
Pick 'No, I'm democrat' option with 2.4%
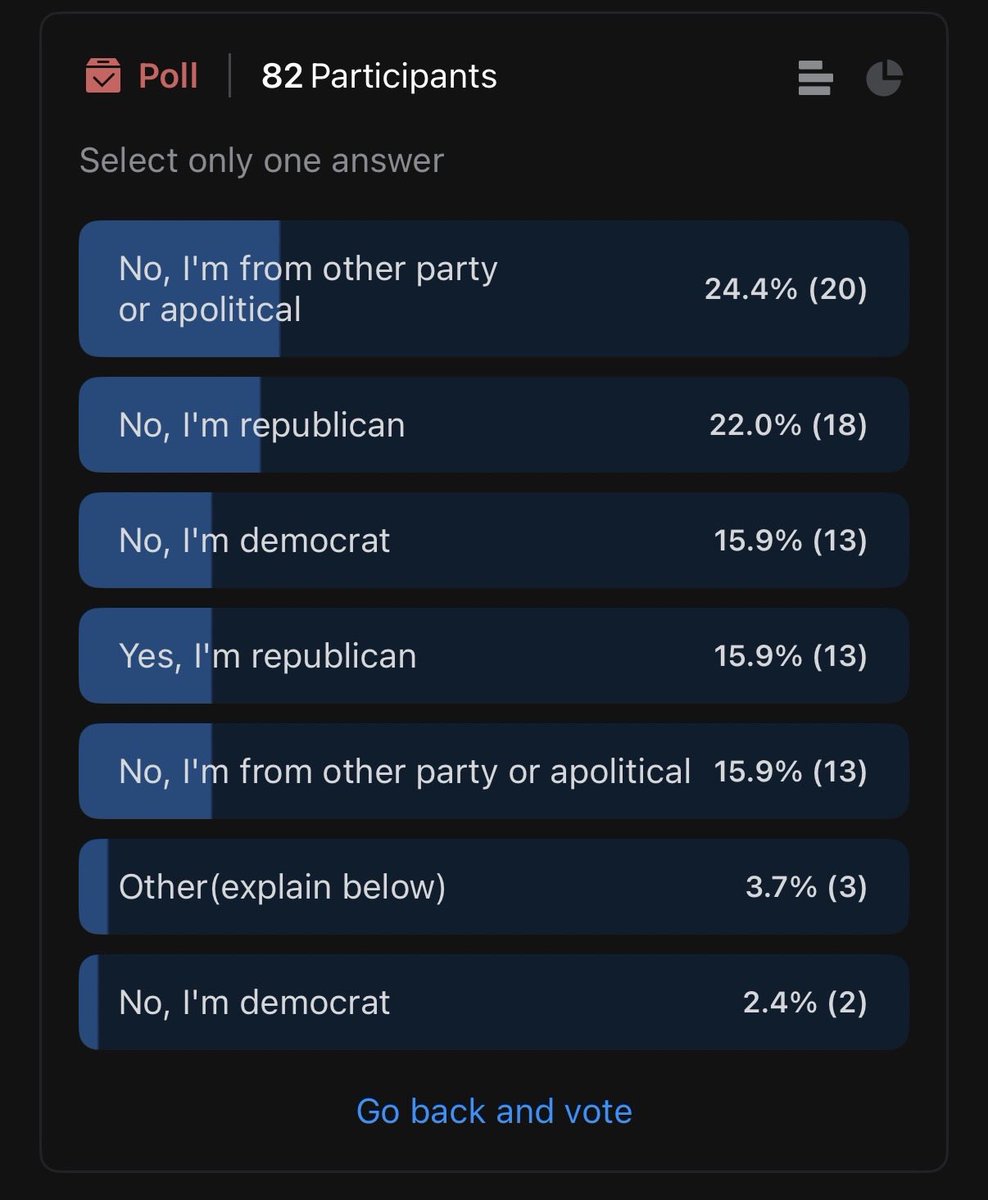(494, 1003)
